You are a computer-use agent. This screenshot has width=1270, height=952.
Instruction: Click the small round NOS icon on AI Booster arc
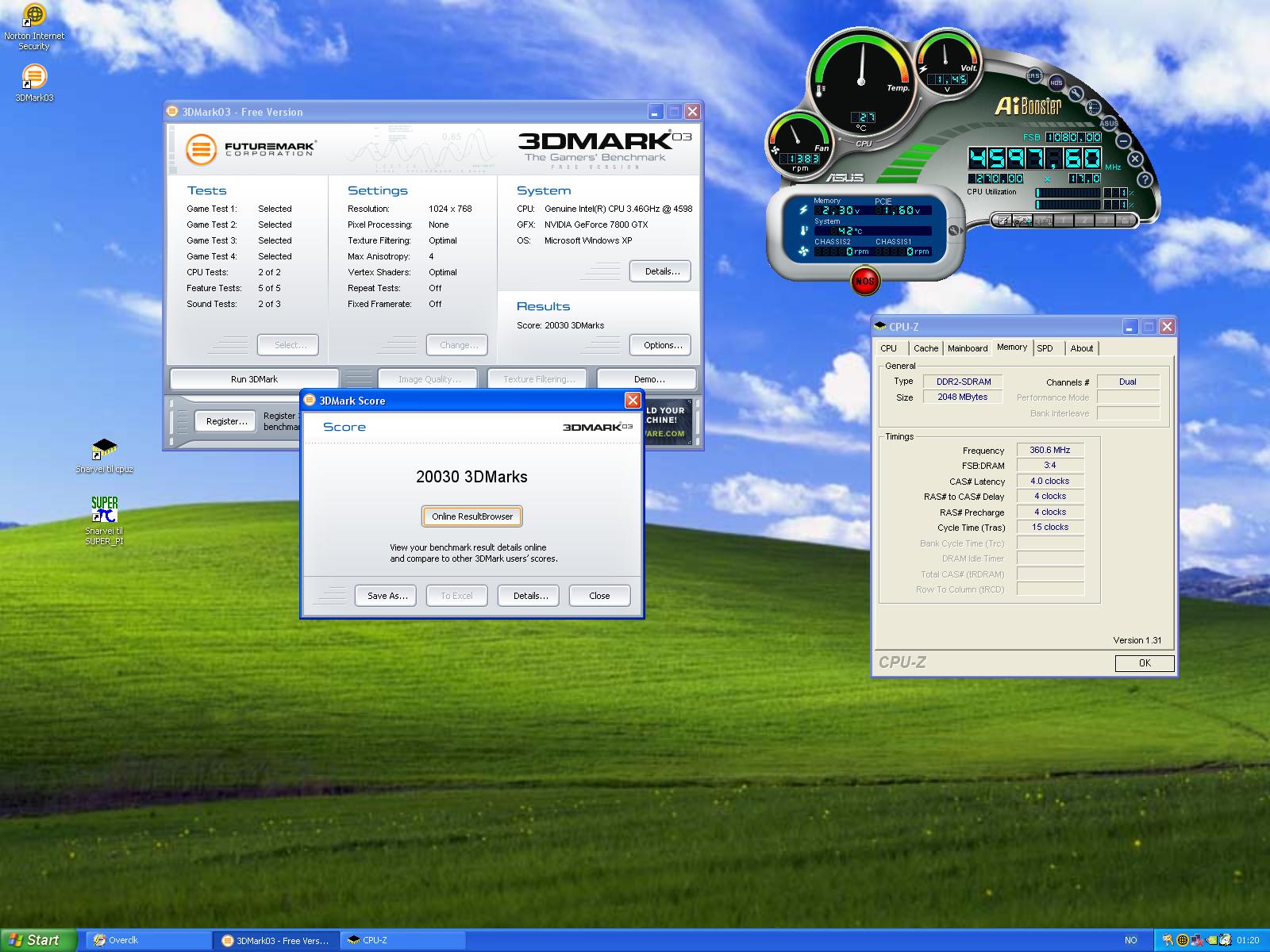[x=1056, y=83]
